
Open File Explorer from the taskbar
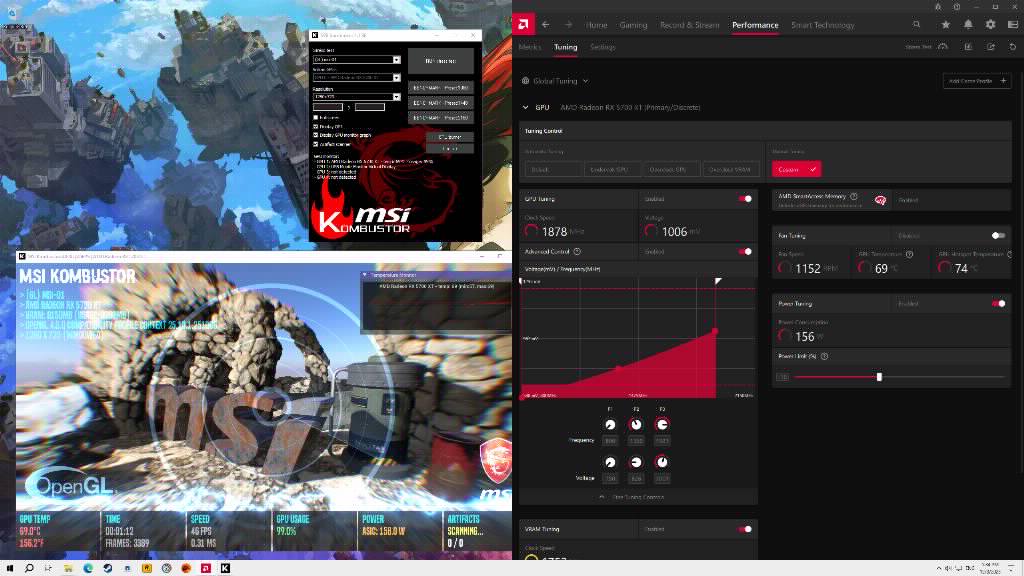[68, 568]
